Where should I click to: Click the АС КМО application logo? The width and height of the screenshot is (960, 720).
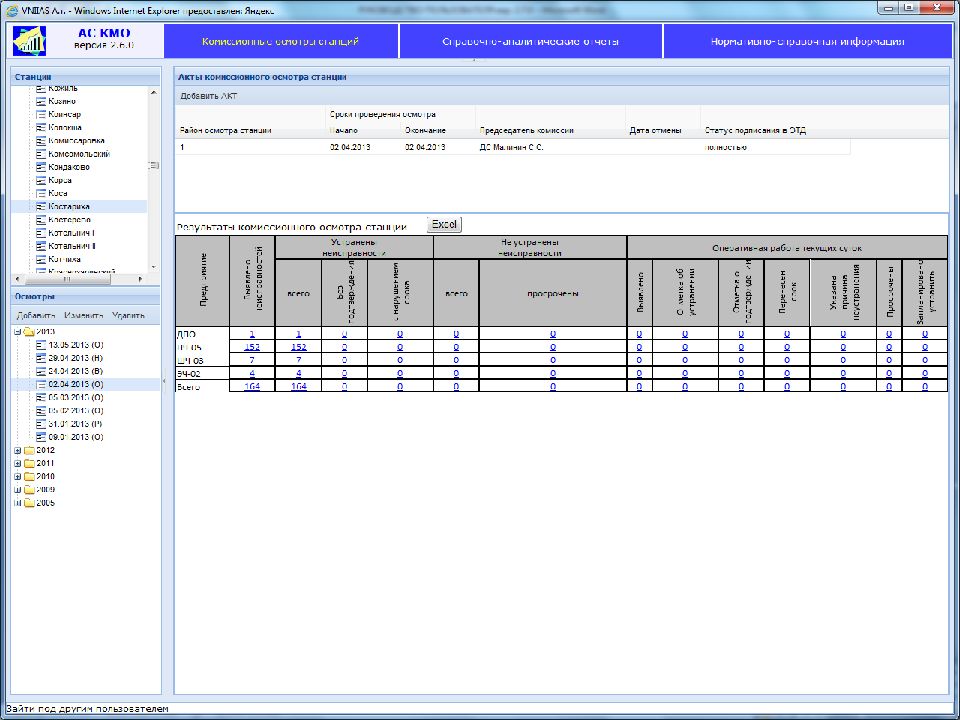(x=29, y=41)
